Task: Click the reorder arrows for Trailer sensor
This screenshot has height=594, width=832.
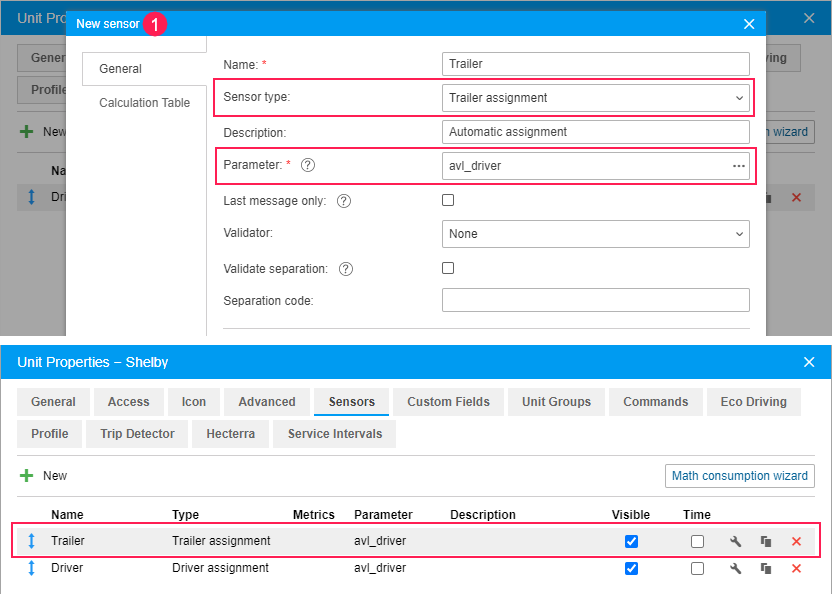Action: [x=31, y=541]
